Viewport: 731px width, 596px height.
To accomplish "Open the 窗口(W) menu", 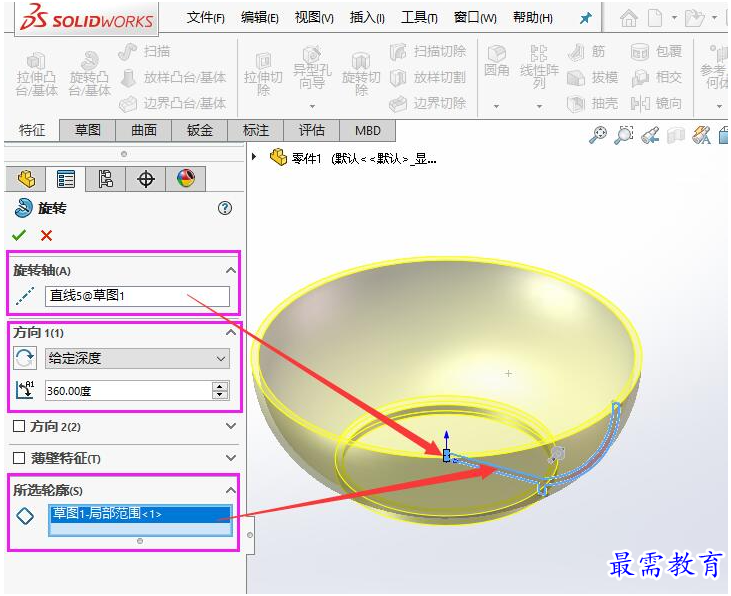I will 475,18.
